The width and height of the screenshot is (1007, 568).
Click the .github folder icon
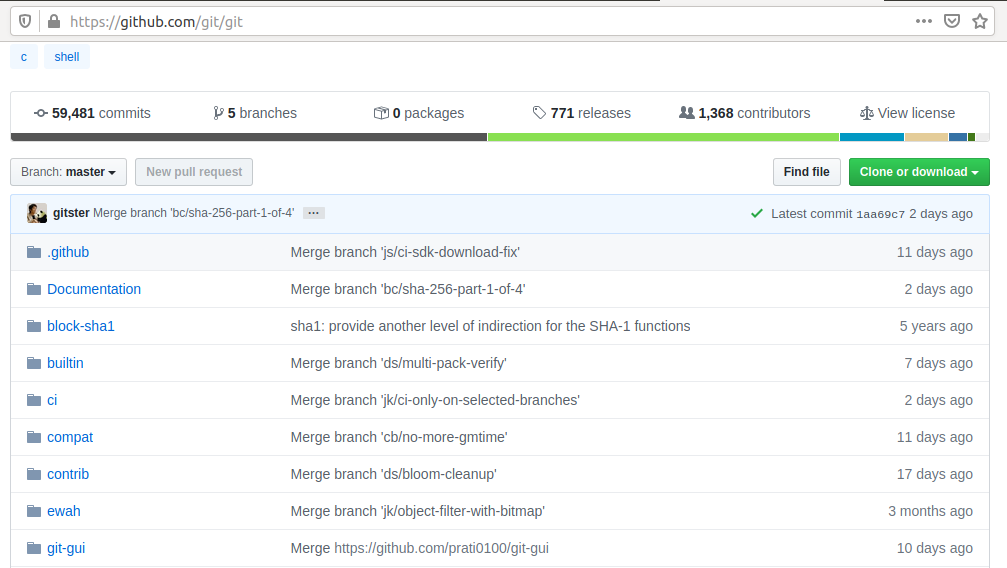[34, 252]
